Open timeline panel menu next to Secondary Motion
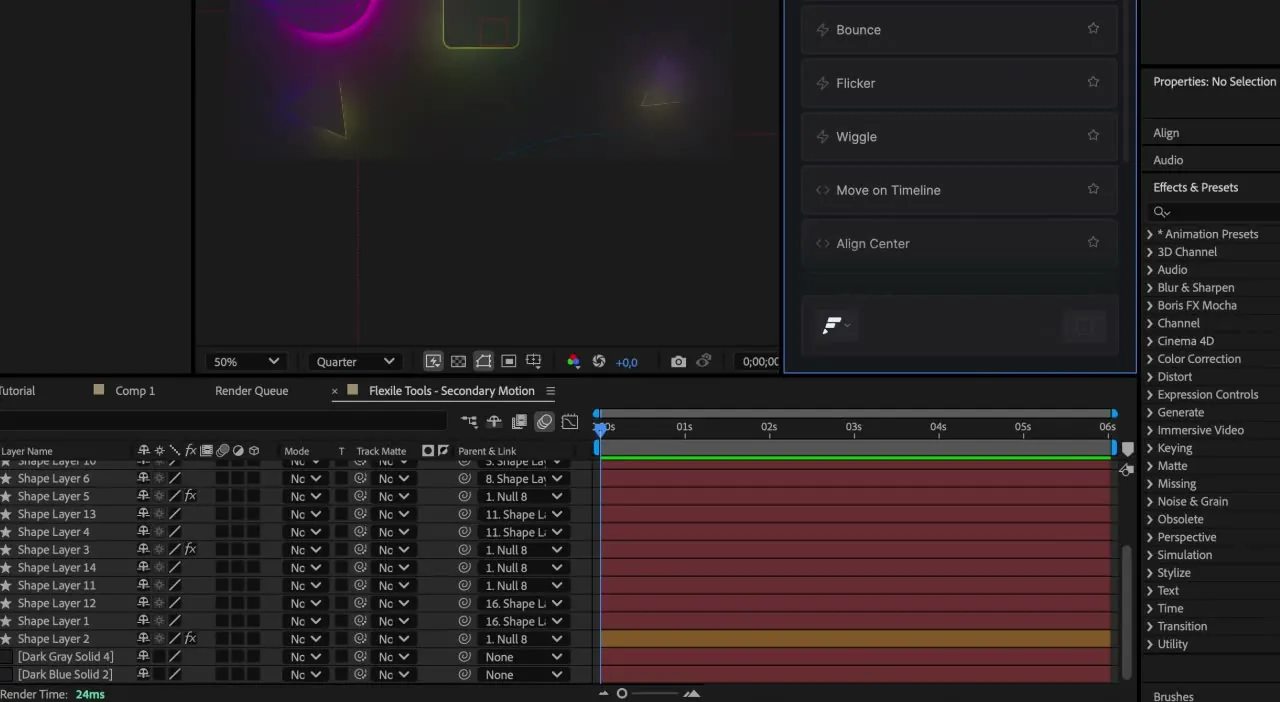 click(x=550, y=391)
